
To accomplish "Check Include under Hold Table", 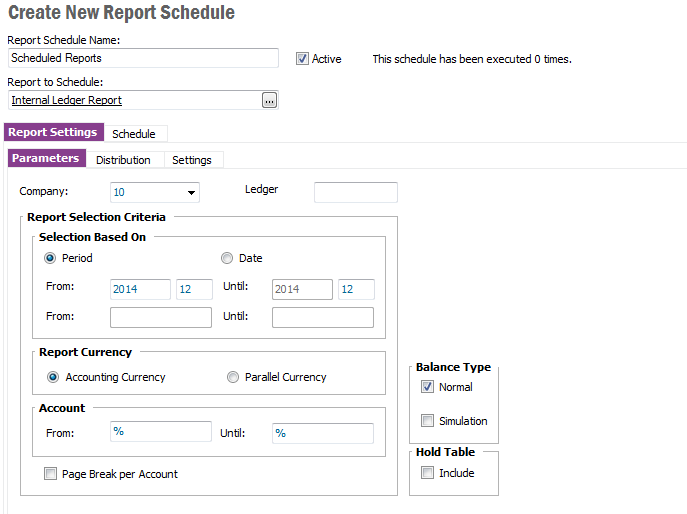I will [x=428, y=473].
